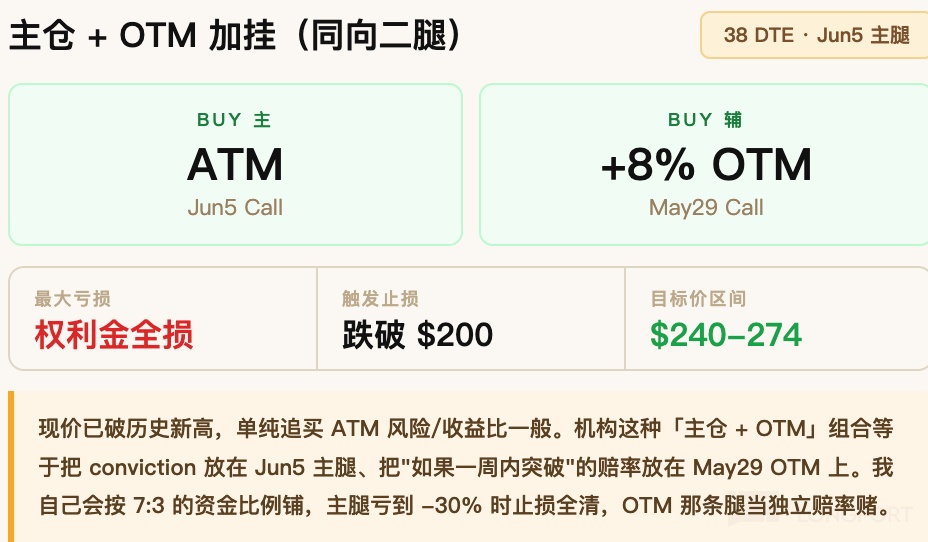This screenshot has width=928, height=542.
Task: Click the large "ATM" heading
Action: pyautogui.click(x=235, y=165)
